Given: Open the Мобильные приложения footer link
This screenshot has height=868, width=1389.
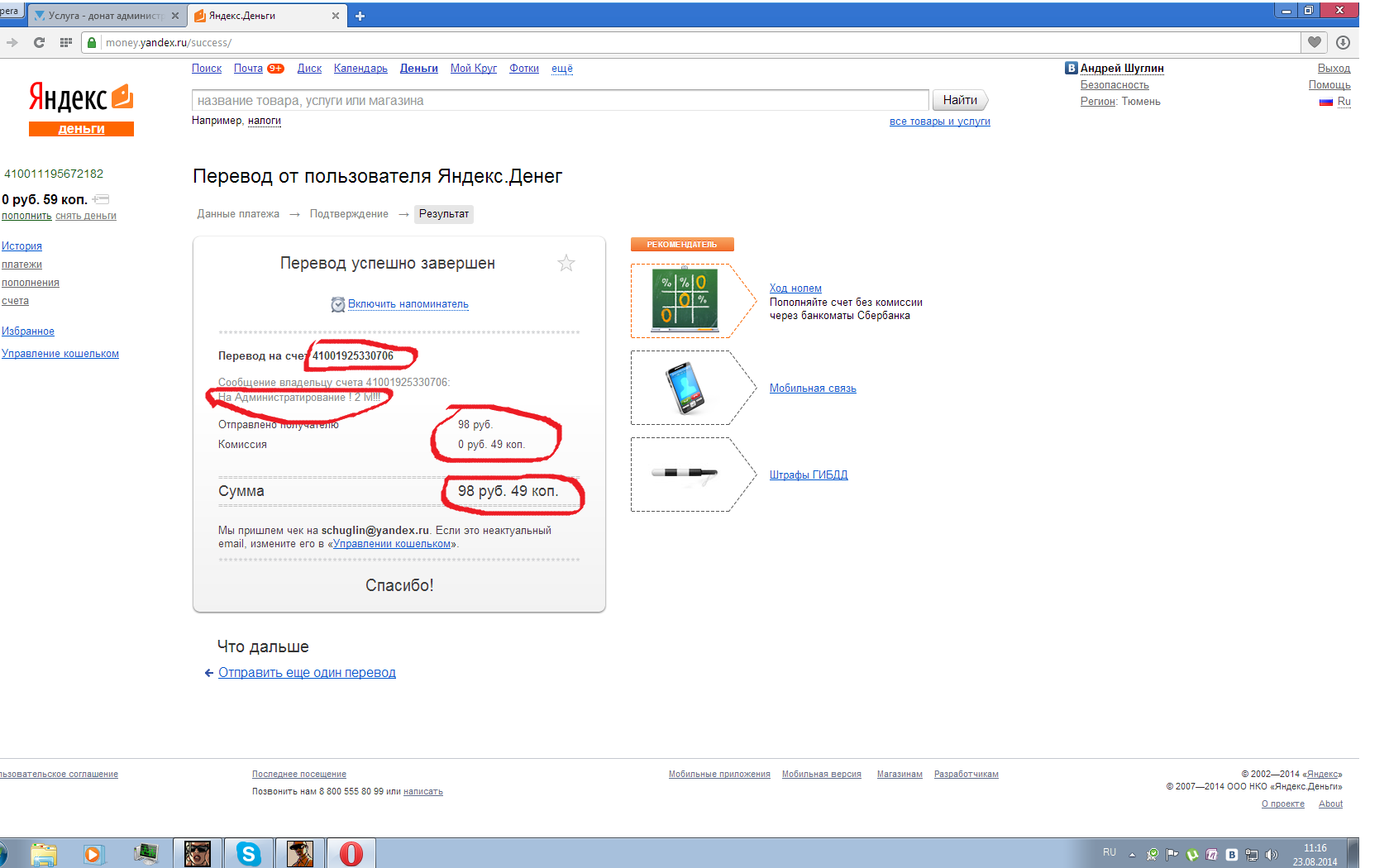Looking at the screenshot, I should point(719,775).
